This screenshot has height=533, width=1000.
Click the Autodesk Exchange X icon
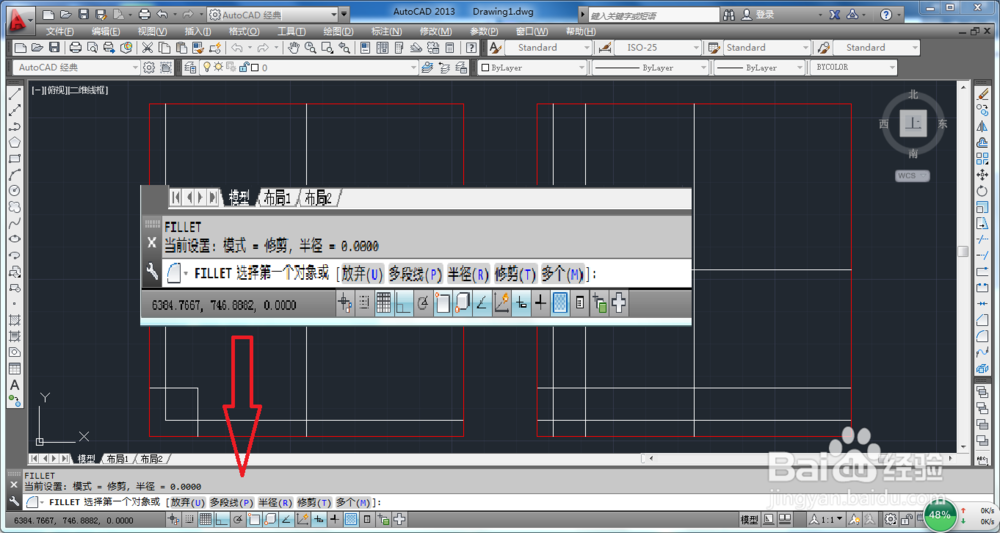click(834, 15)
